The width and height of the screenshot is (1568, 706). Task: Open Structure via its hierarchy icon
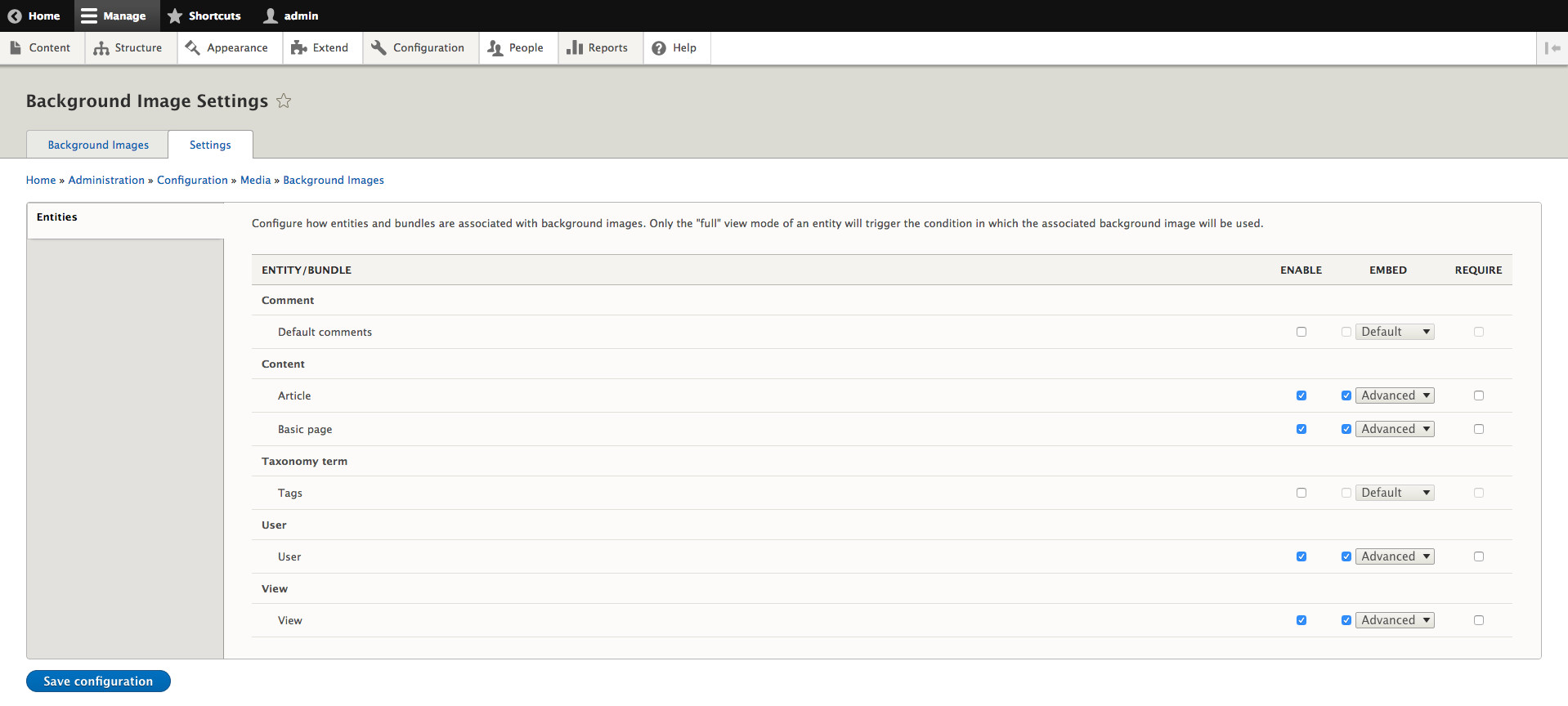pos(101,48)
